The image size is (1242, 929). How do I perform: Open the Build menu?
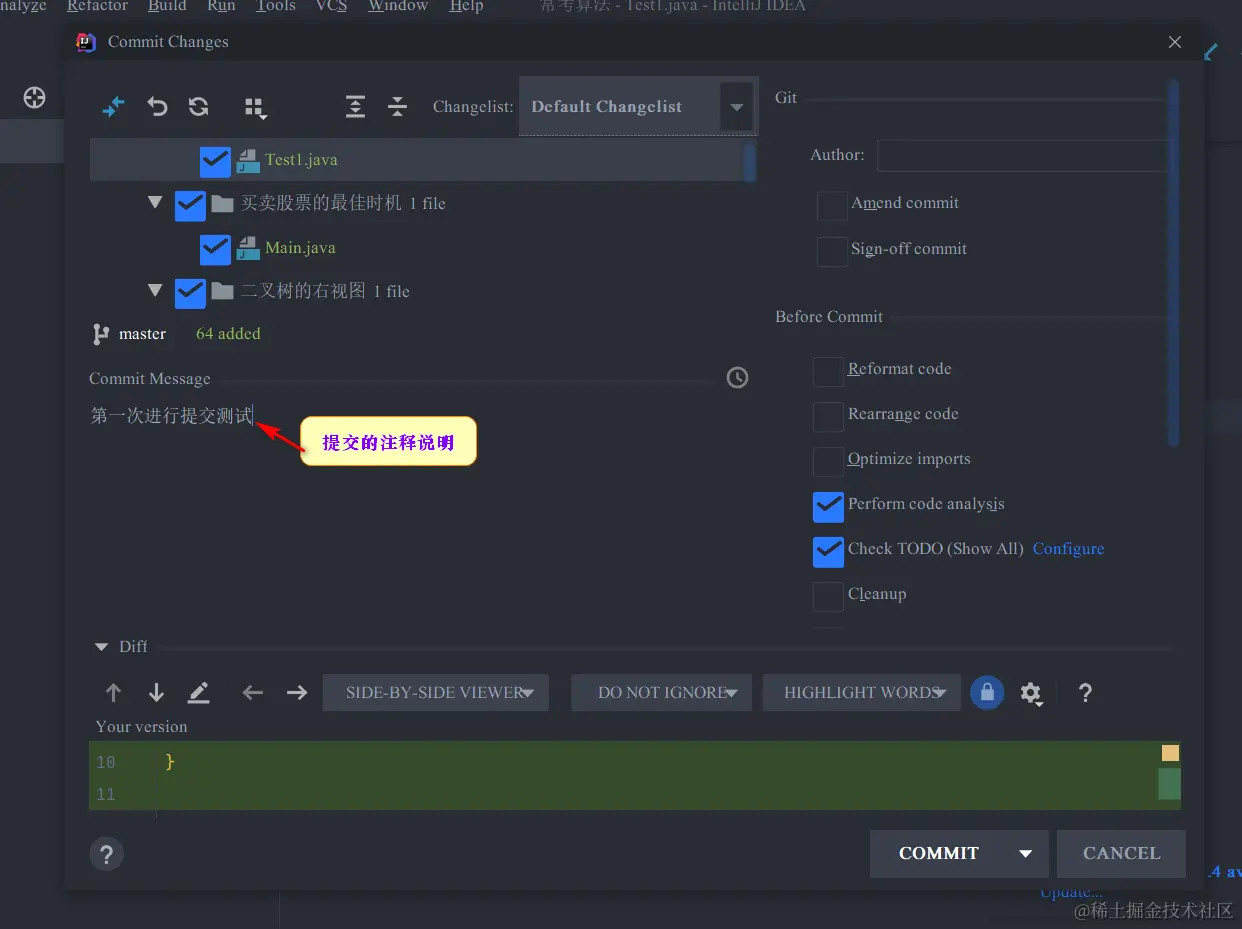coord(167,6)
